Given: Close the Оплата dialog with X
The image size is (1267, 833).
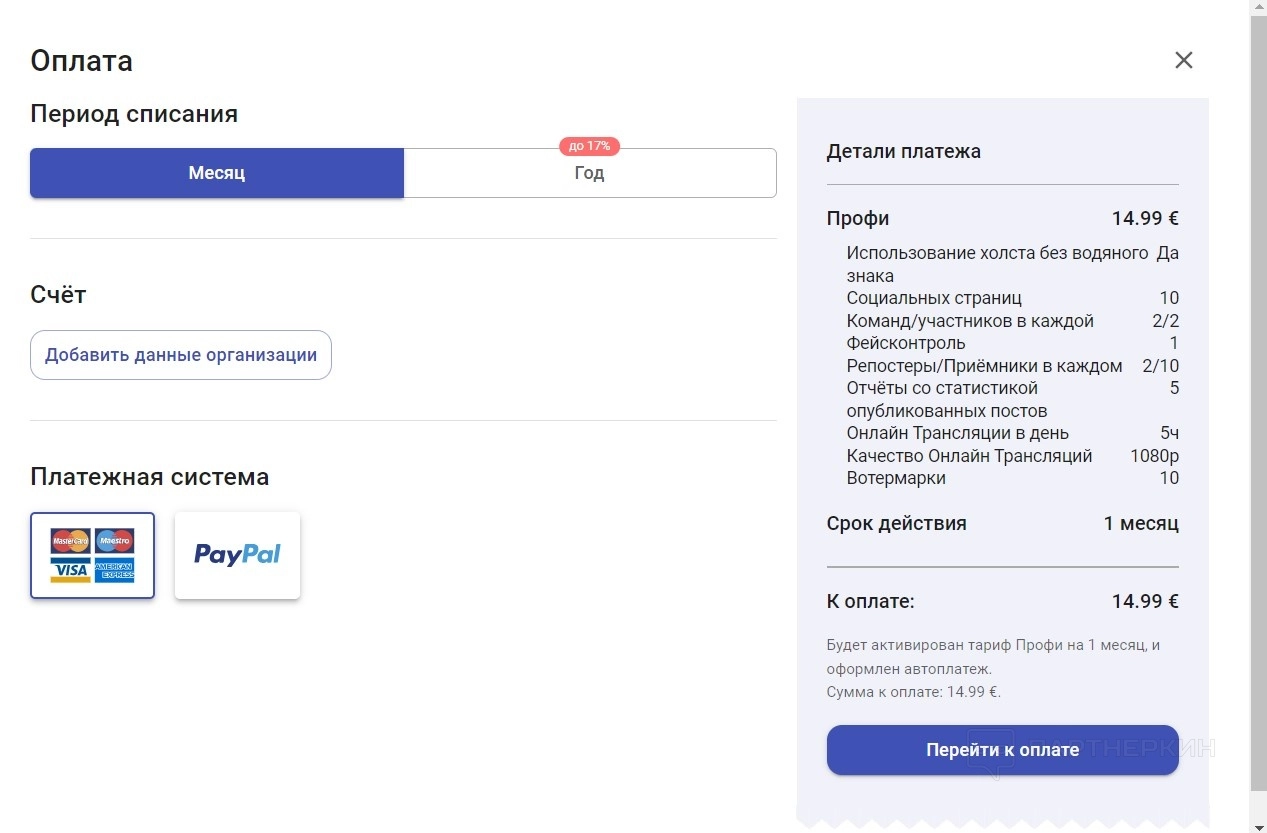Looking at the screenshot, I should [1183, 60].
